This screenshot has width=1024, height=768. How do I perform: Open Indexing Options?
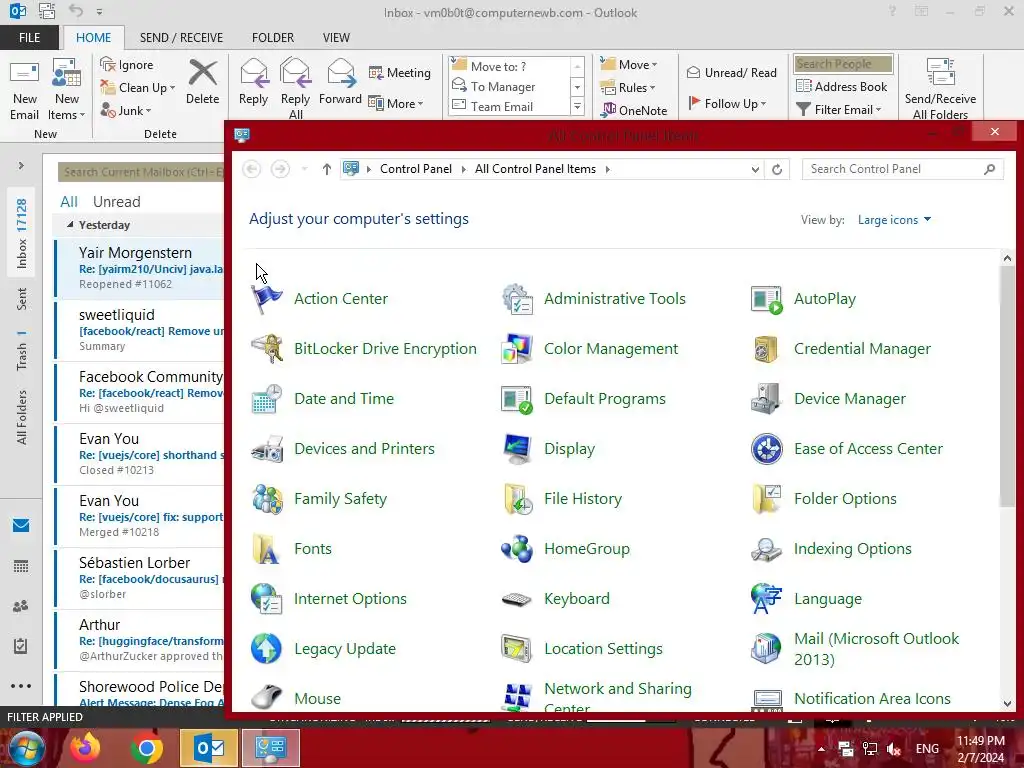831,549
